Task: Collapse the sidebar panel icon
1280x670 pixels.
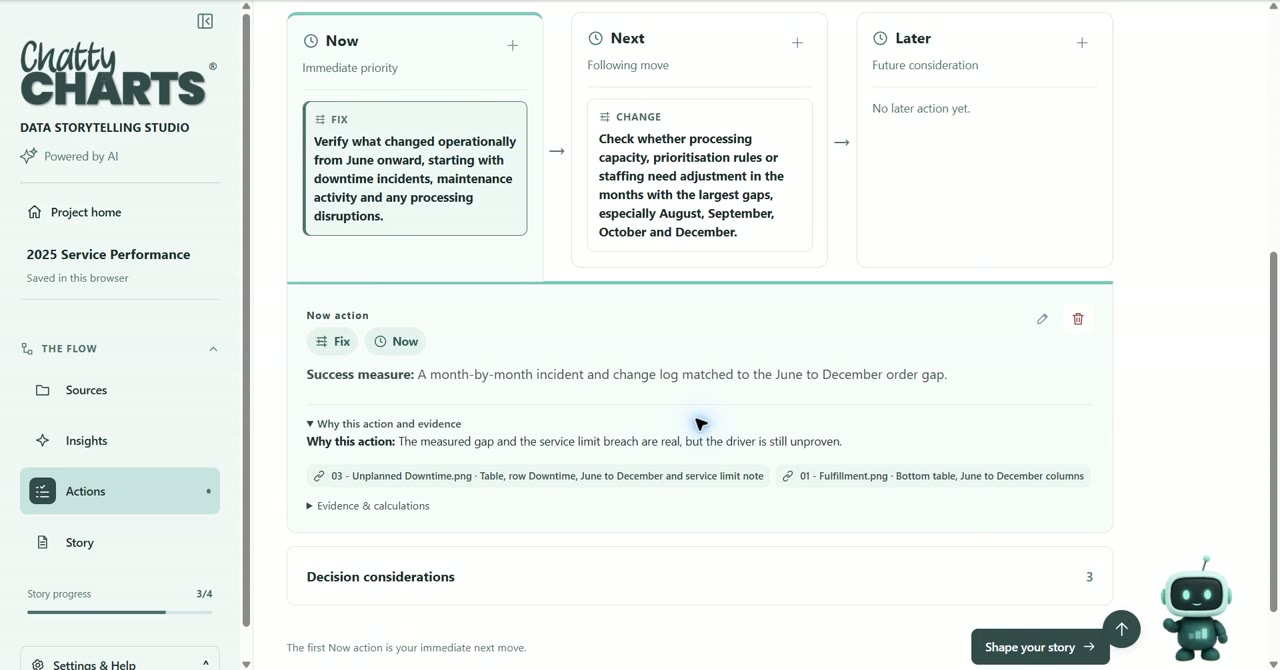Action: [x=205, y=21]
